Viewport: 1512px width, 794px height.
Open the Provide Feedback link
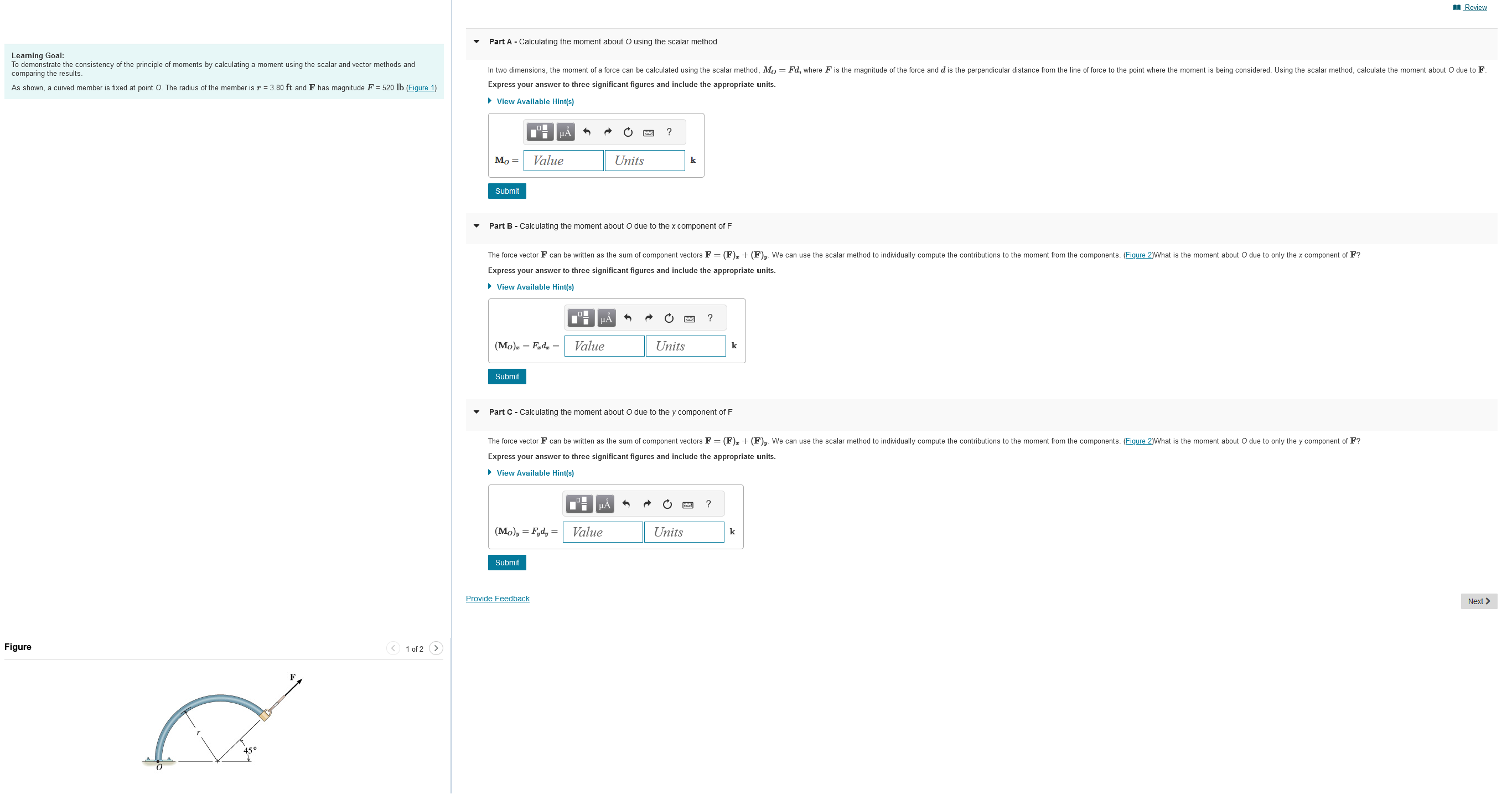point(497,598)
